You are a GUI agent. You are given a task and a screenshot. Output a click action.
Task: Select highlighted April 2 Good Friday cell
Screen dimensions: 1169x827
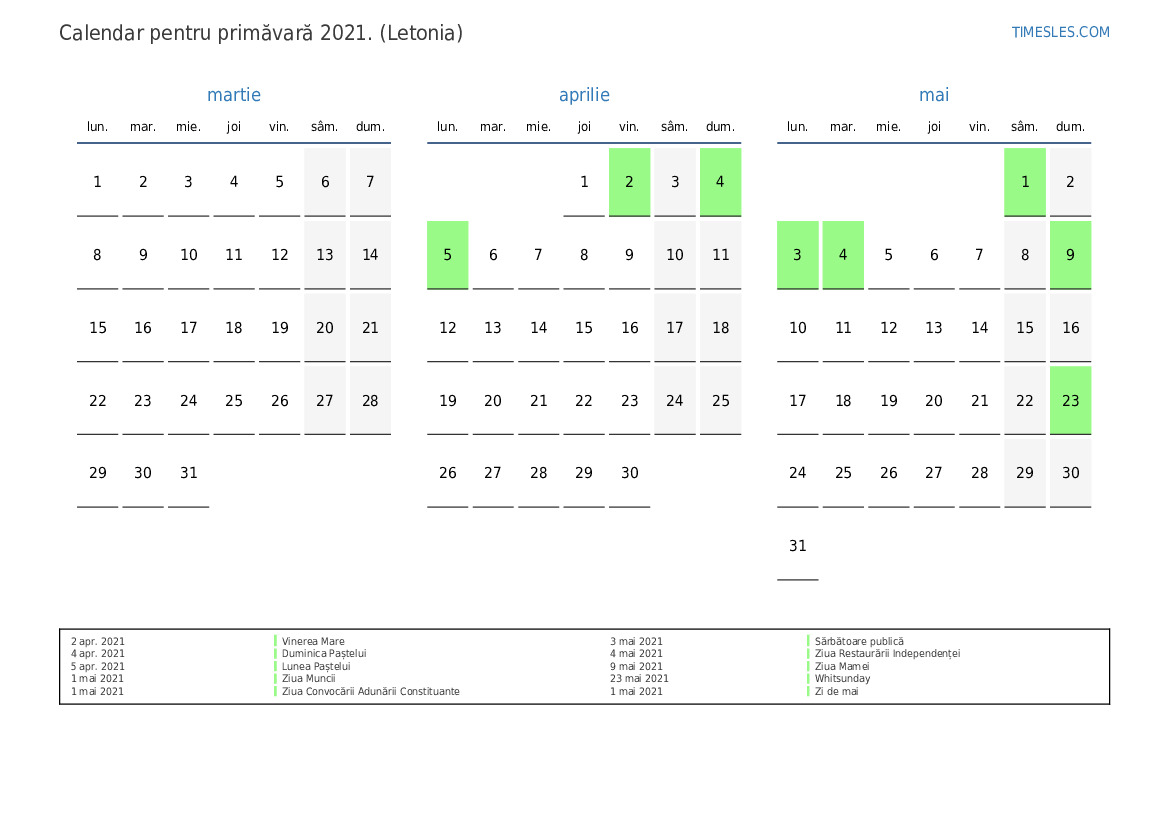click(629, 182)
